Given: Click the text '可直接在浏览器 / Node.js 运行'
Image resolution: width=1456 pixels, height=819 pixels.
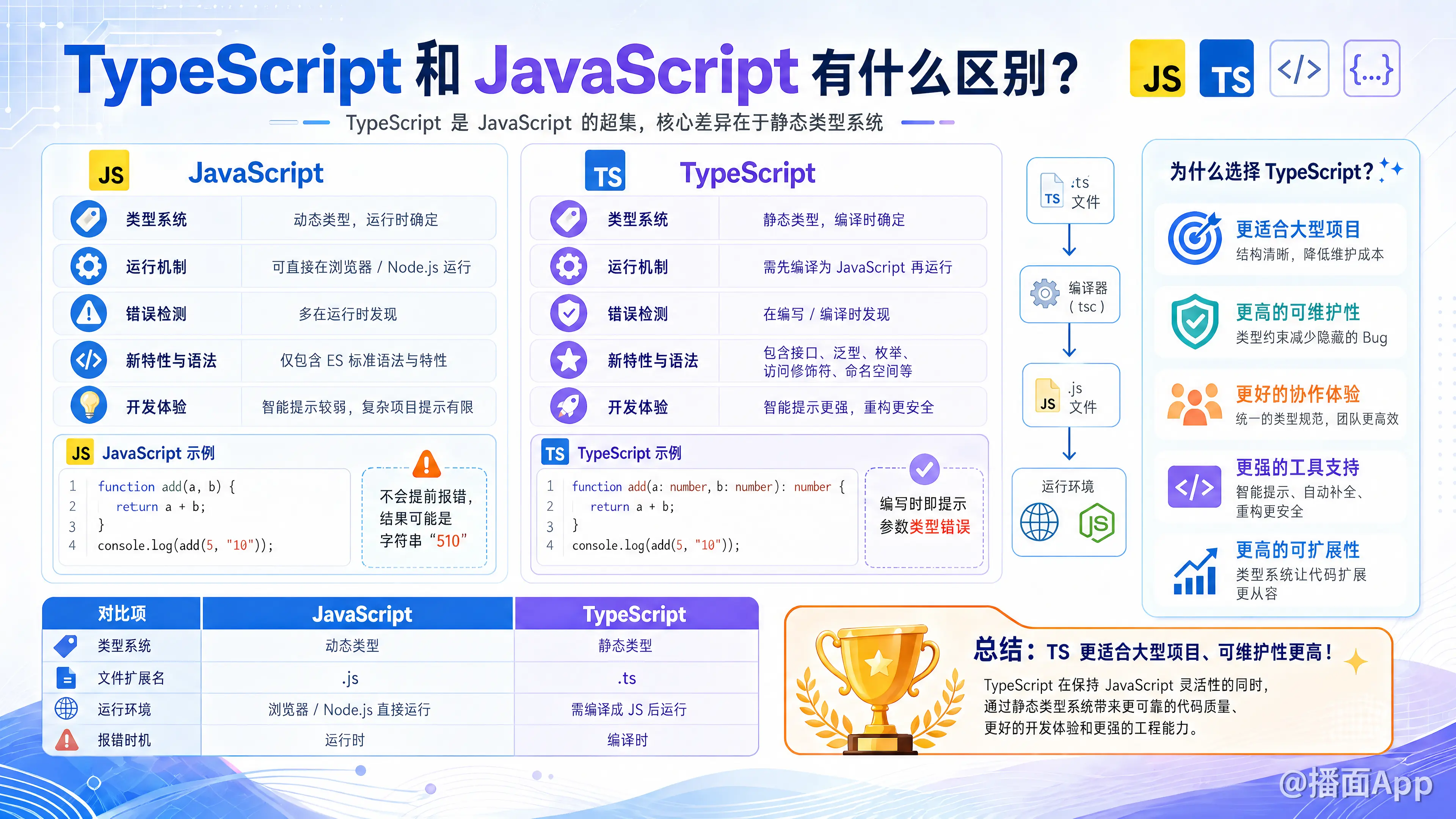Looking at the screenshot, I should [x=371, y=267].
